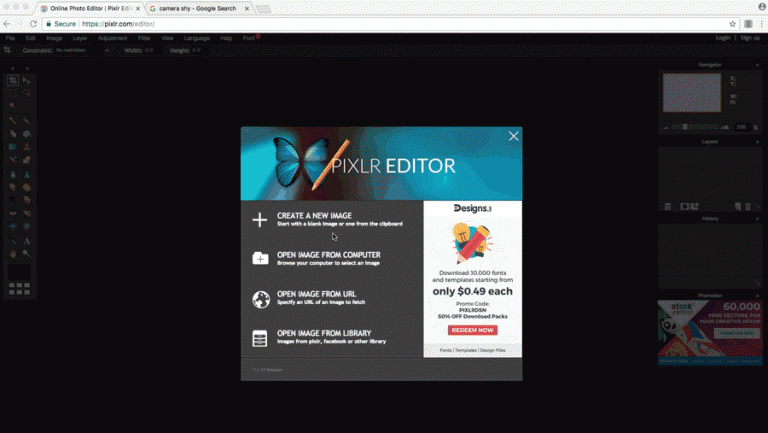Select the Gradient tool

(13, 146)
